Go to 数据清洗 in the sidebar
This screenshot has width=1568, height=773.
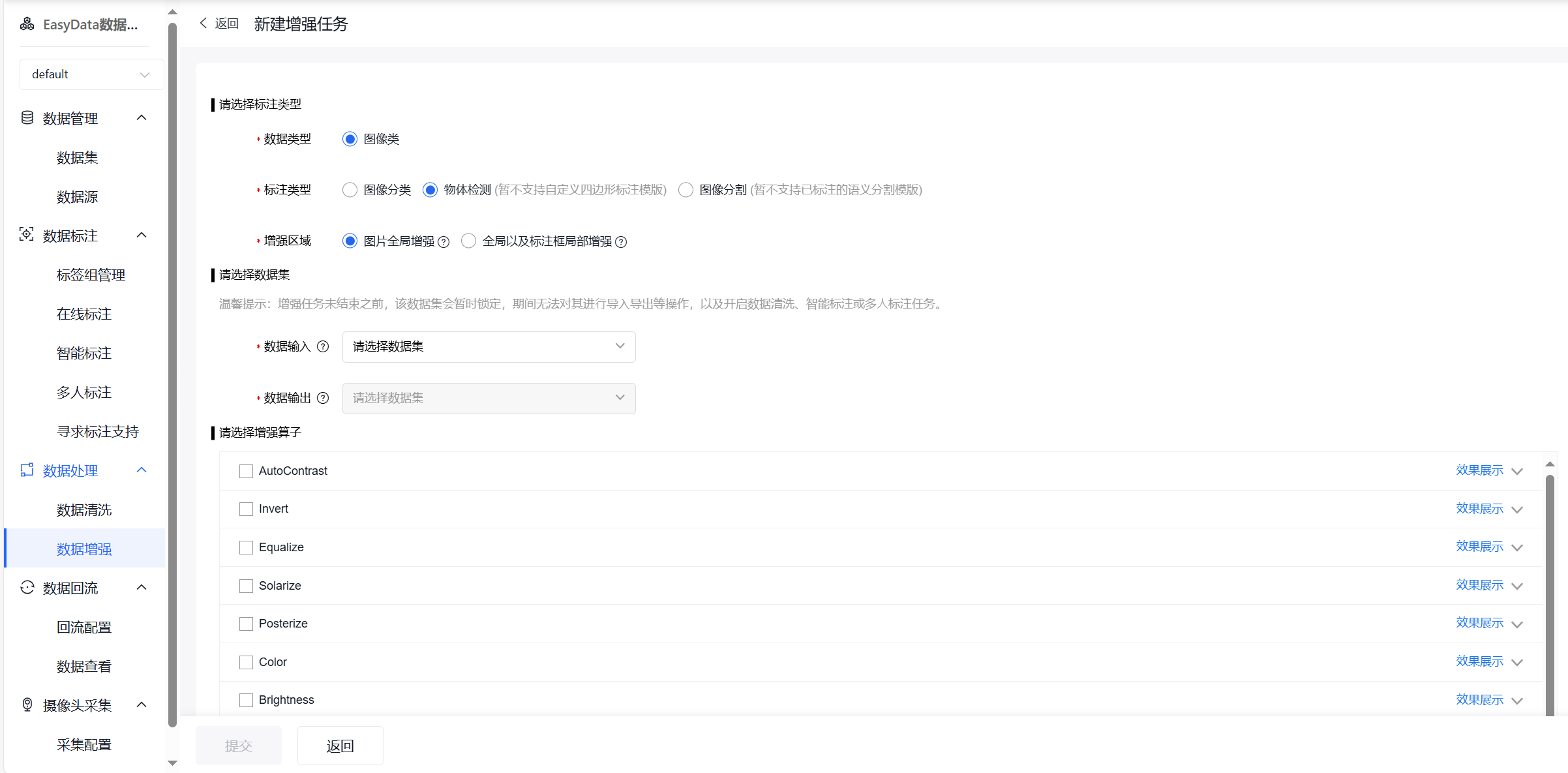[83, 509]
